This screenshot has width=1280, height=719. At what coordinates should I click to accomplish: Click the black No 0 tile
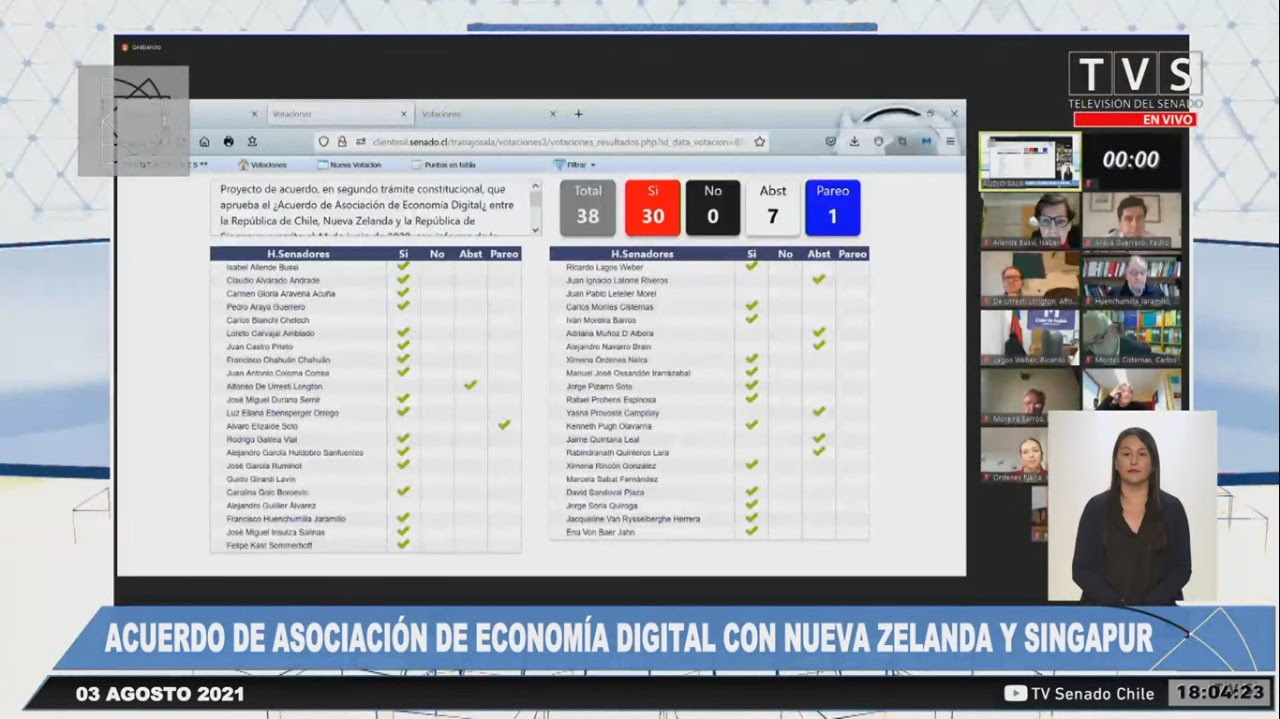click(x=713, y=208)
